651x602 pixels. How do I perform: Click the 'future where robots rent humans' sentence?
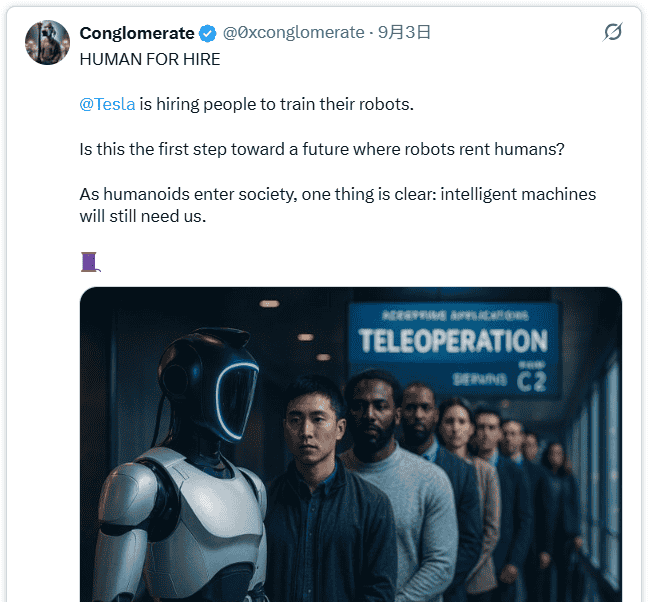(x=322, y=149)
